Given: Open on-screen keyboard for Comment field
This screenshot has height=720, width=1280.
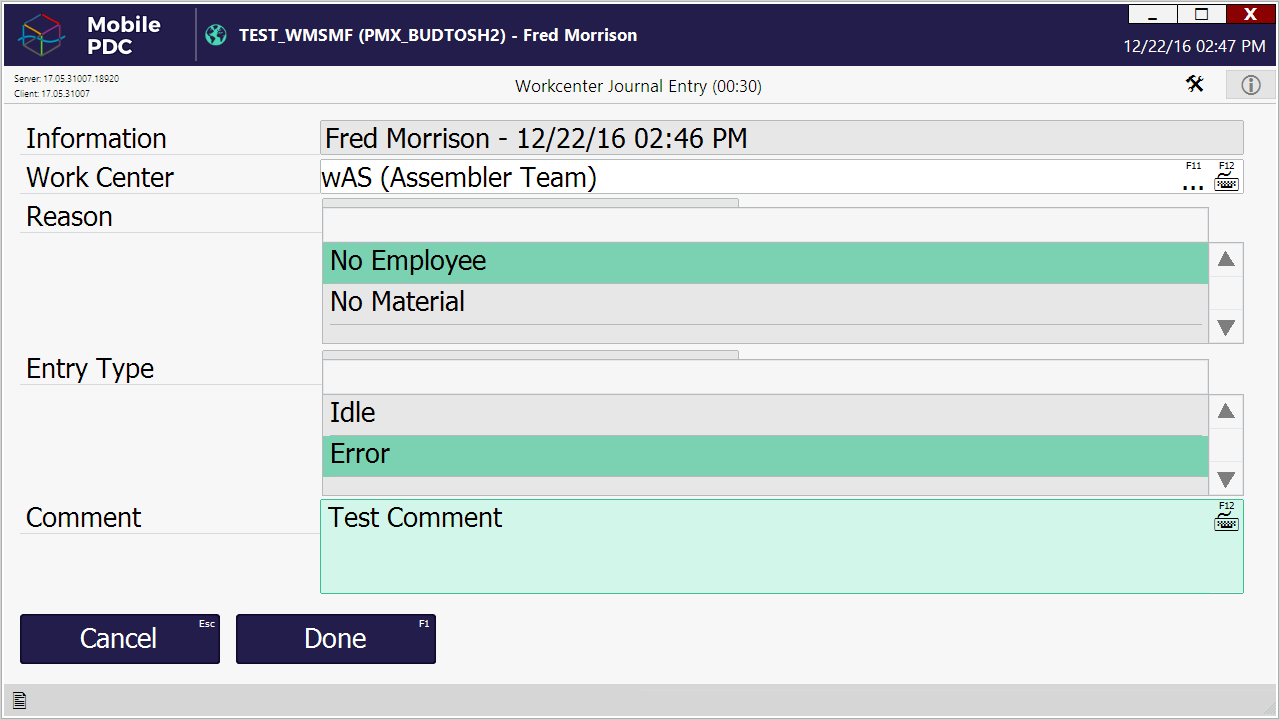Looking at the screenshot, I should [1227, 521].
